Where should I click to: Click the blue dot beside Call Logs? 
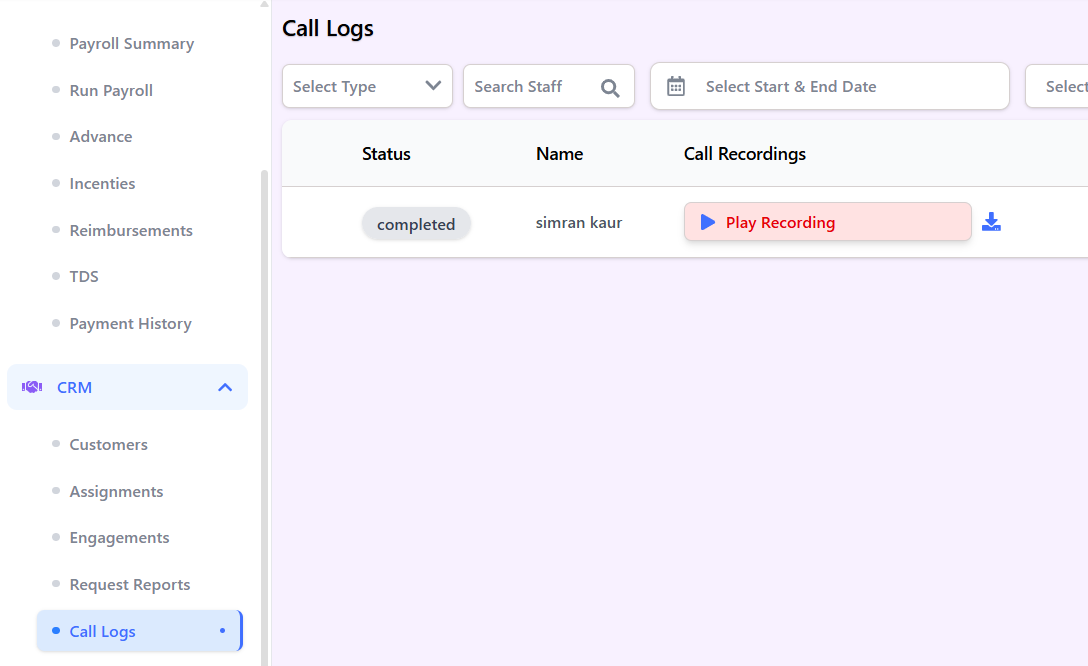pyautogui.click(x=224, y=631)
